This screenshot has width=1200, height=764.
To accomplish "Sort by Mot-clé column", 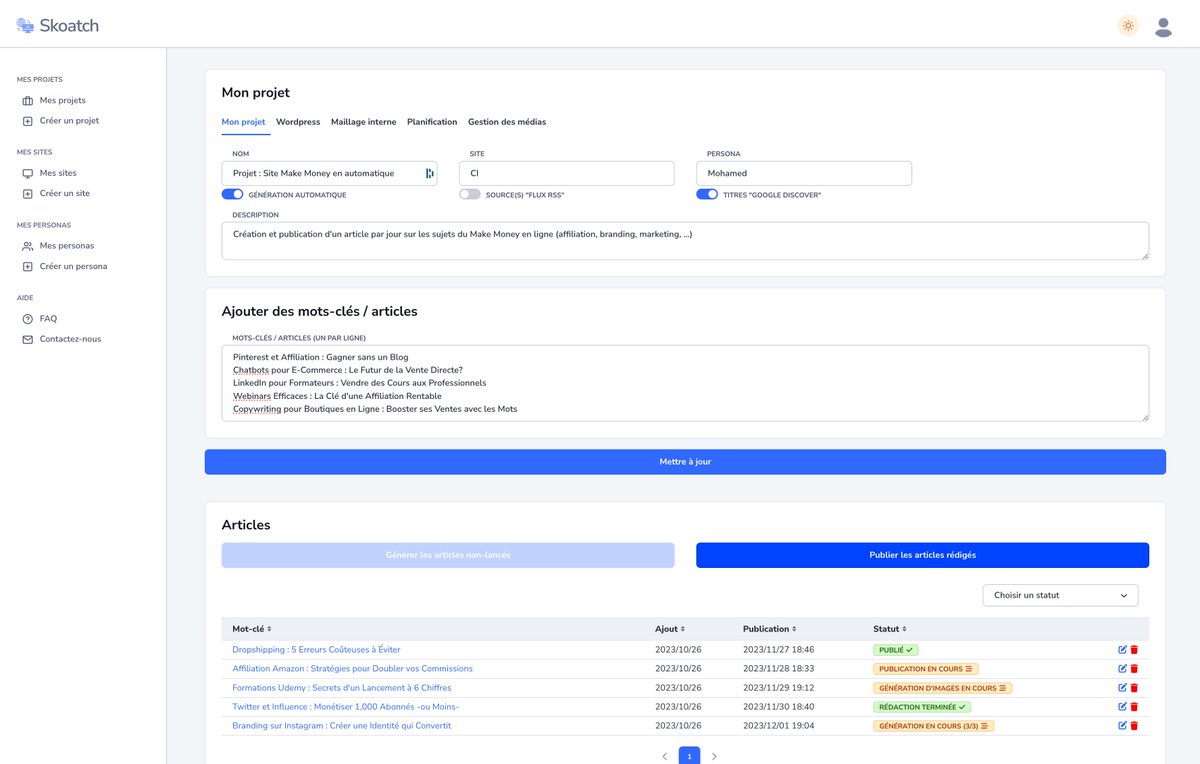I will coord(251,629).
